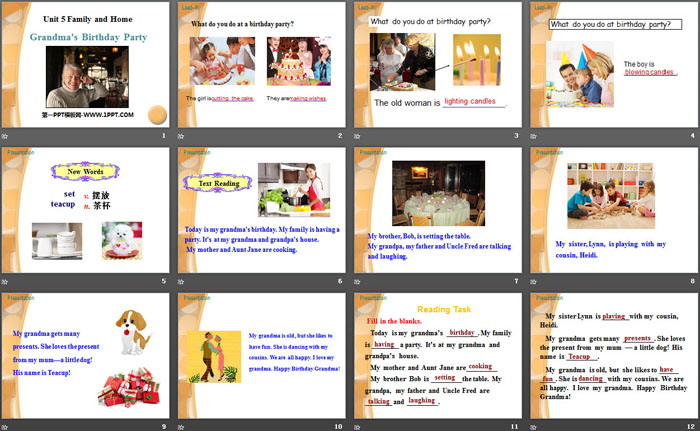The height and width of the screenshot is (431, 700).
Task: Select slide 6 Text Reading thumbnail
Action: 262,210
